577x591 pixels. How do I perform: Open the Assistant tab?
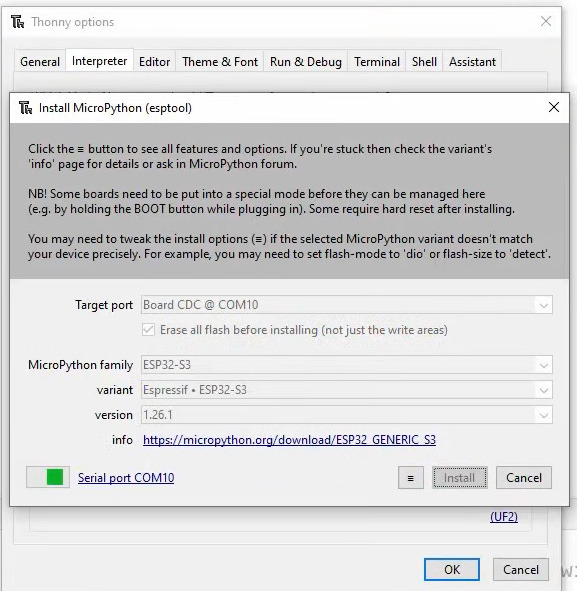(472, 61)
